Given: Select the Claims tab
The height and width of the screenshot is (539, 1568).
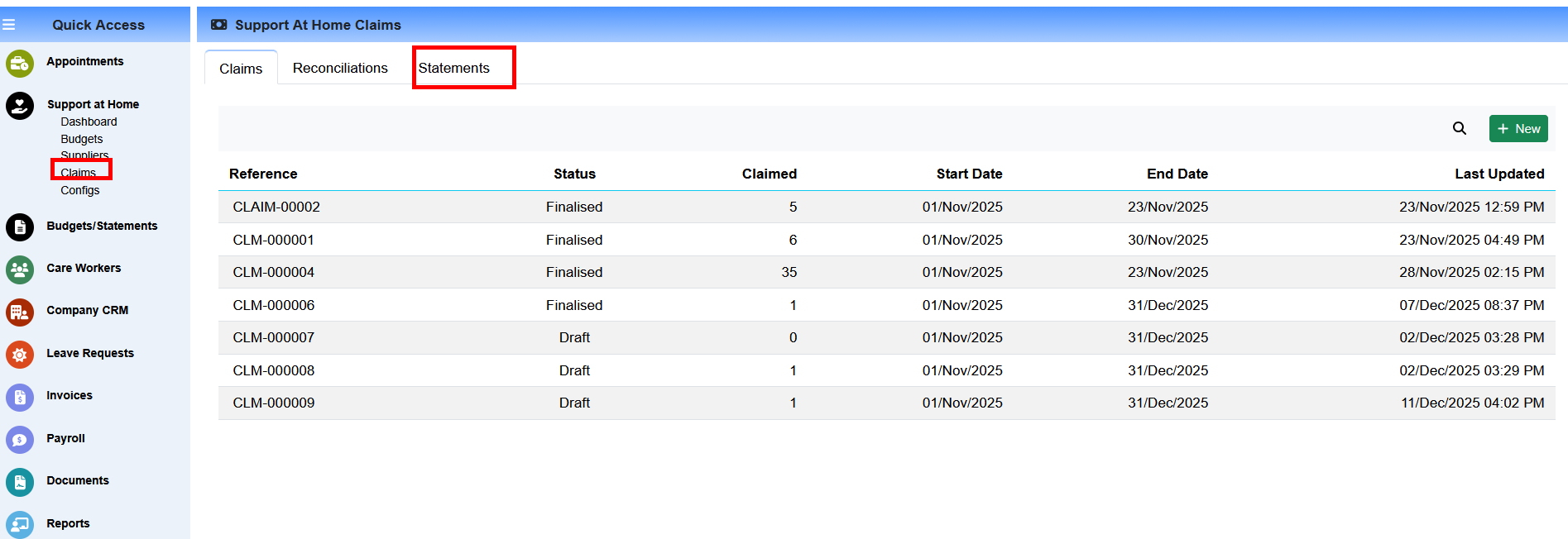Looking at the screenshot, I should 241,69.
